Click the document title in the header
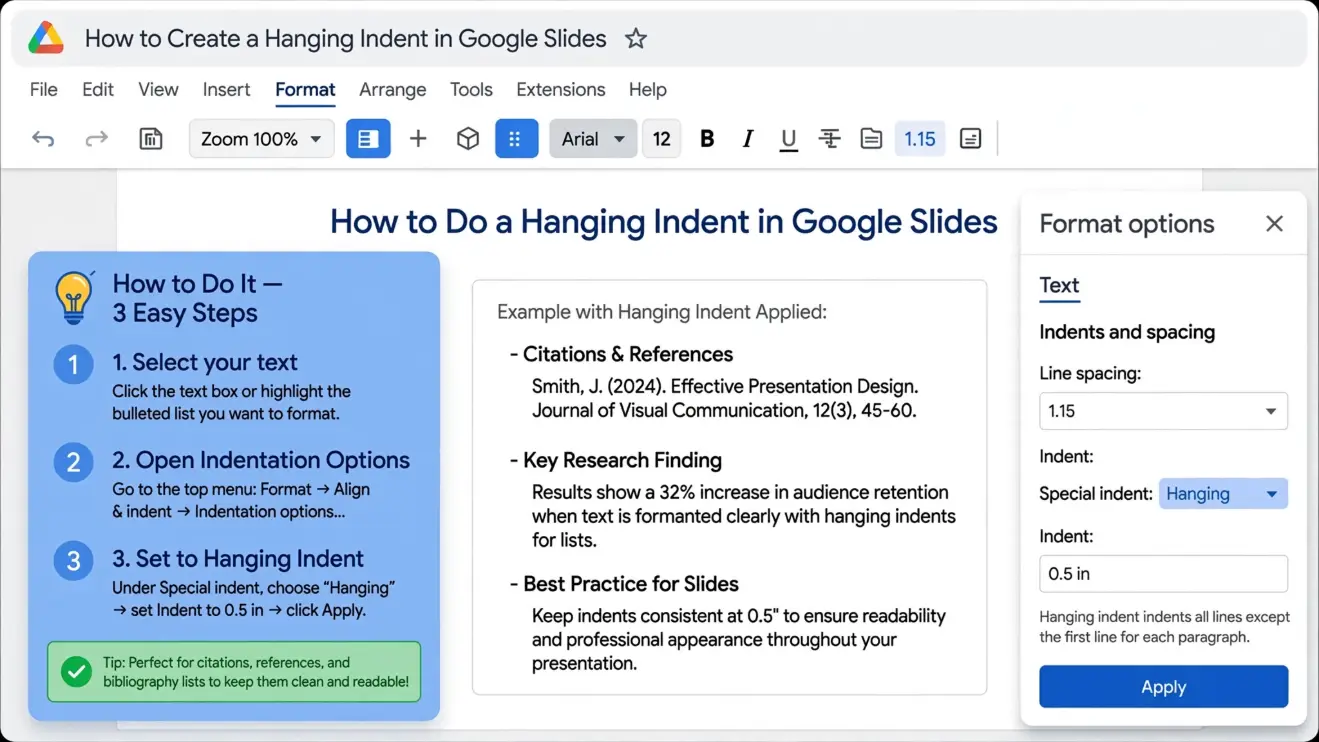Image resolution: width=1319 pixels, height=742 pixels. pos(345,39)
